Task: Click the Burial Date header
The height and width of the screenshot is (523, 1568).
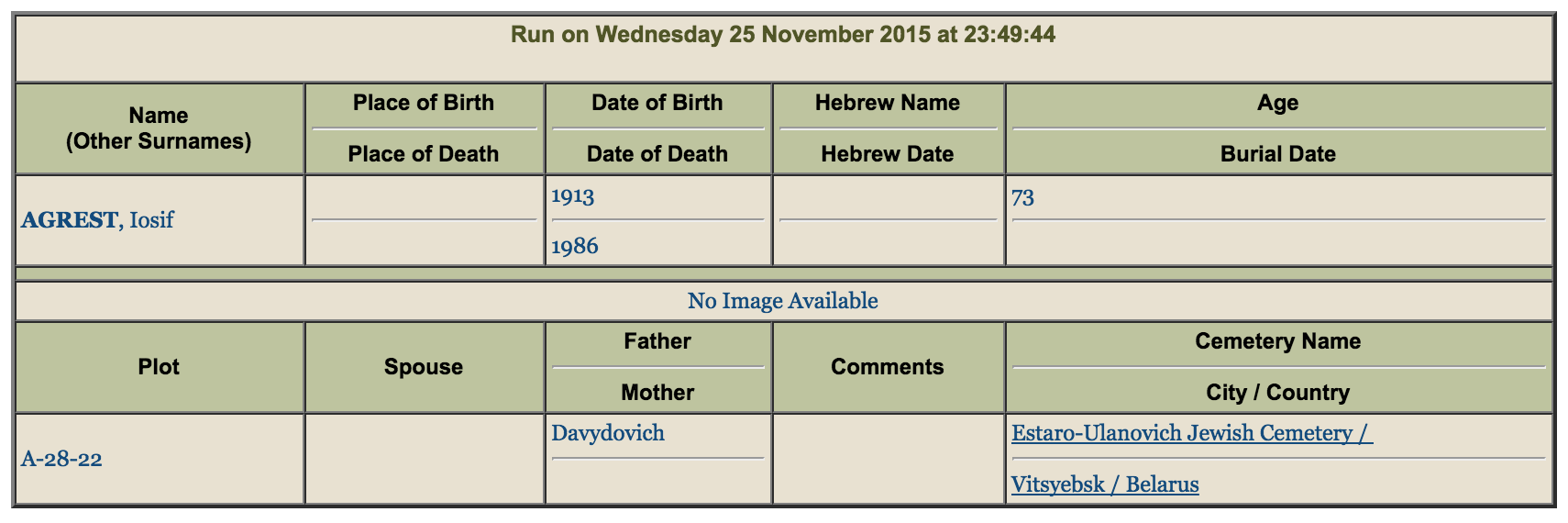Action: point(1277,154)
